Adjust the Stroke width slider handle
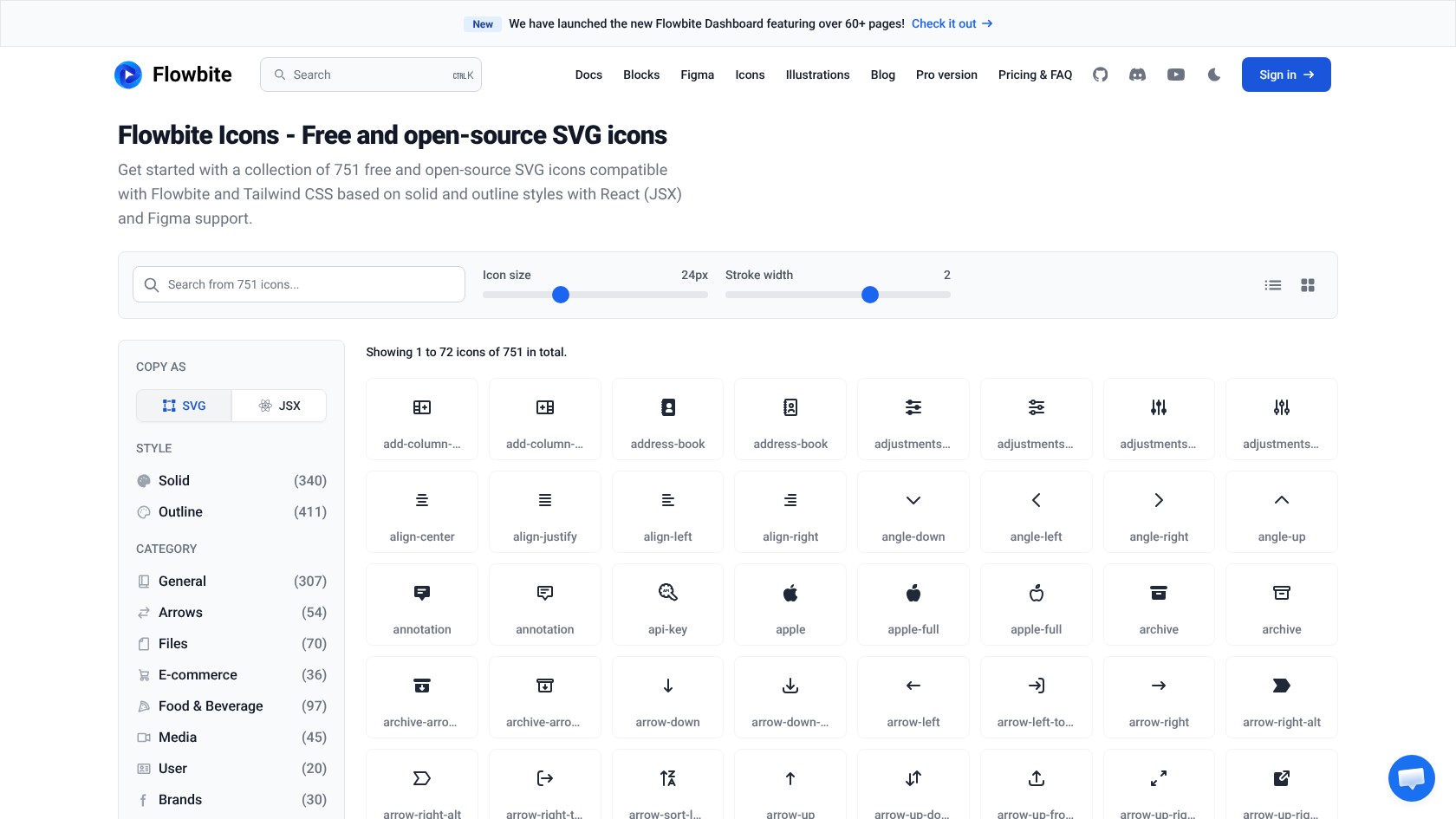The image size is (1456, 819). (x=870, y=295)
